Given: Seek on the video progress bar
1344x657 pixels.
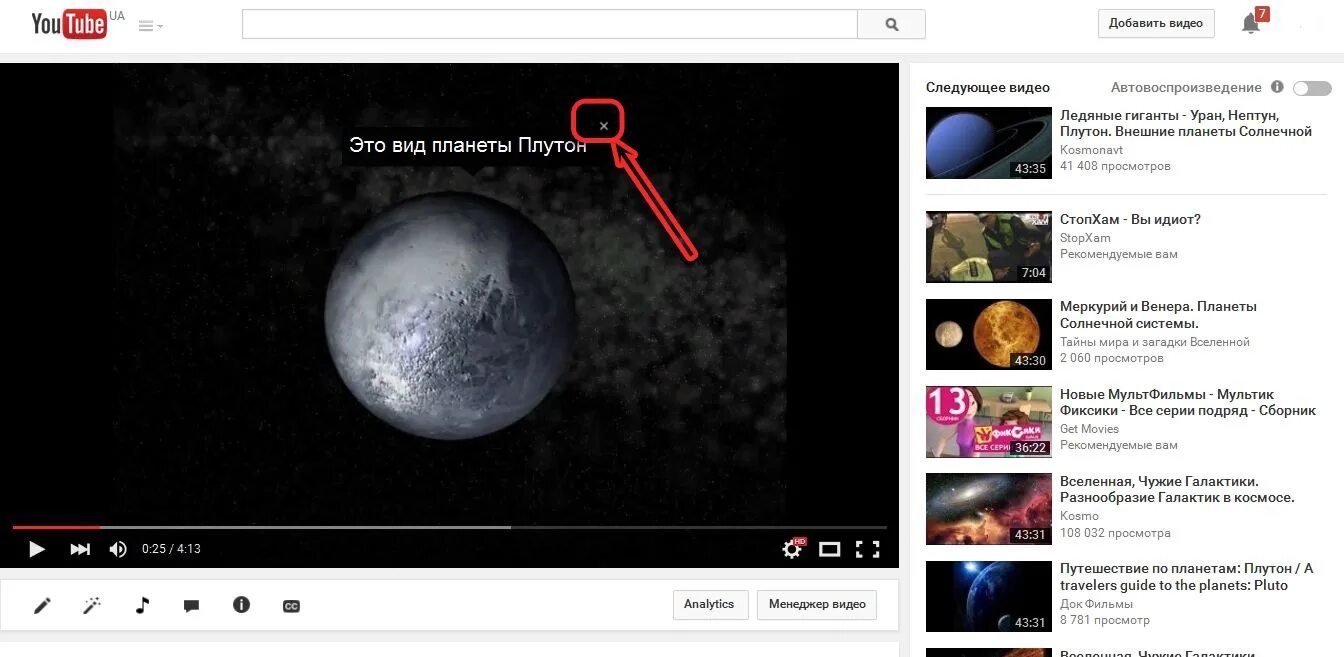Looking at the screenshot, I should (449, 527).
